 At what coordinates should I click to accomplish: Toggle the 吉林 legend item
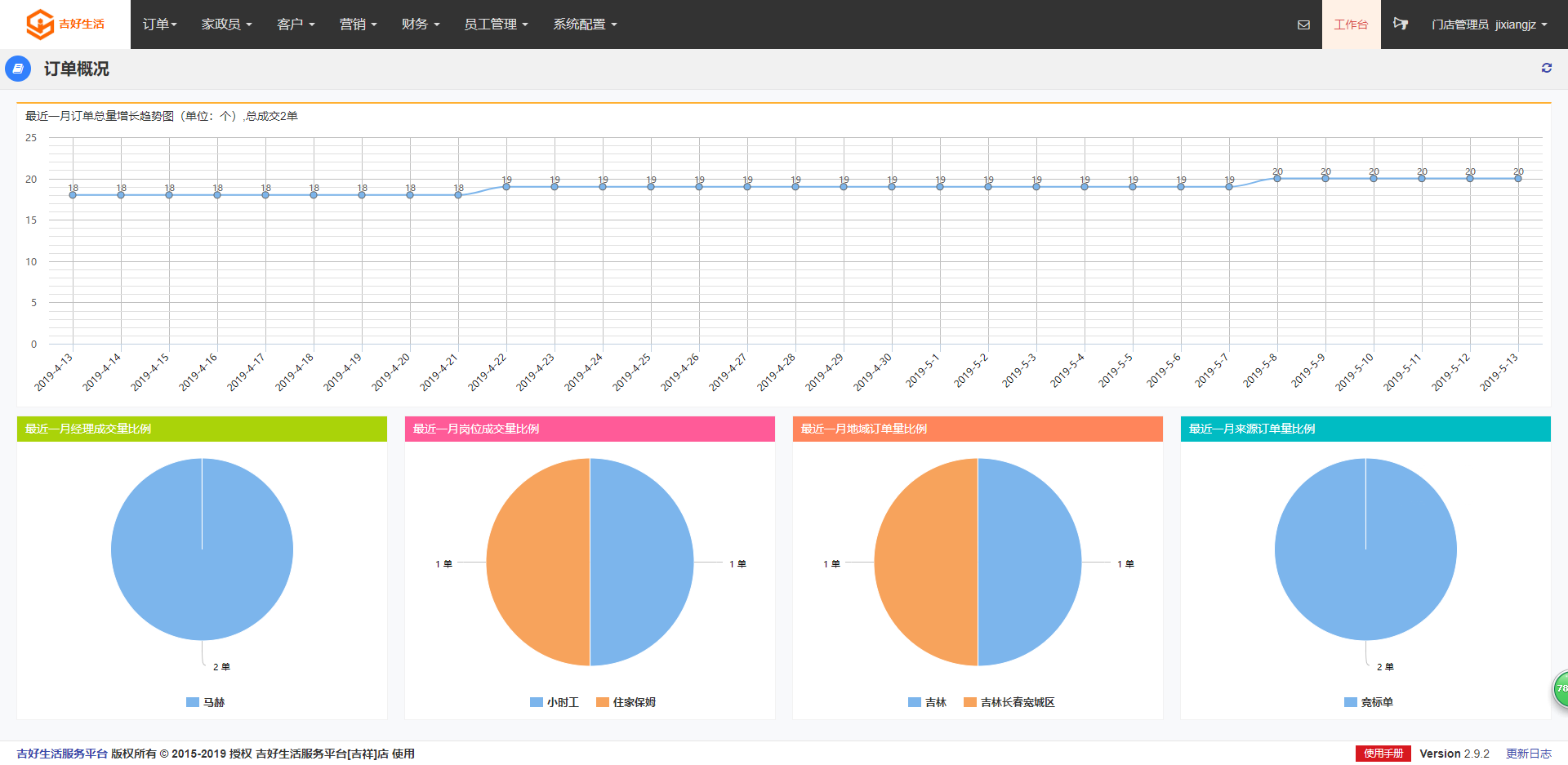coord(927,702)
